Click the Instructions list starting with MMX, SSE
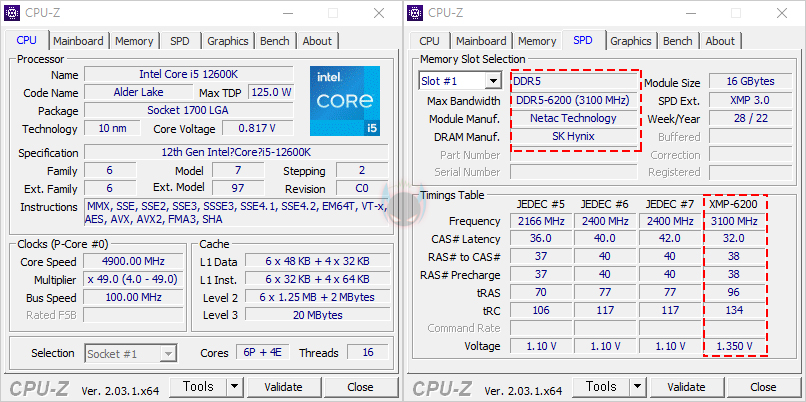Screen dimensions: 806x402 pos(236,213)
